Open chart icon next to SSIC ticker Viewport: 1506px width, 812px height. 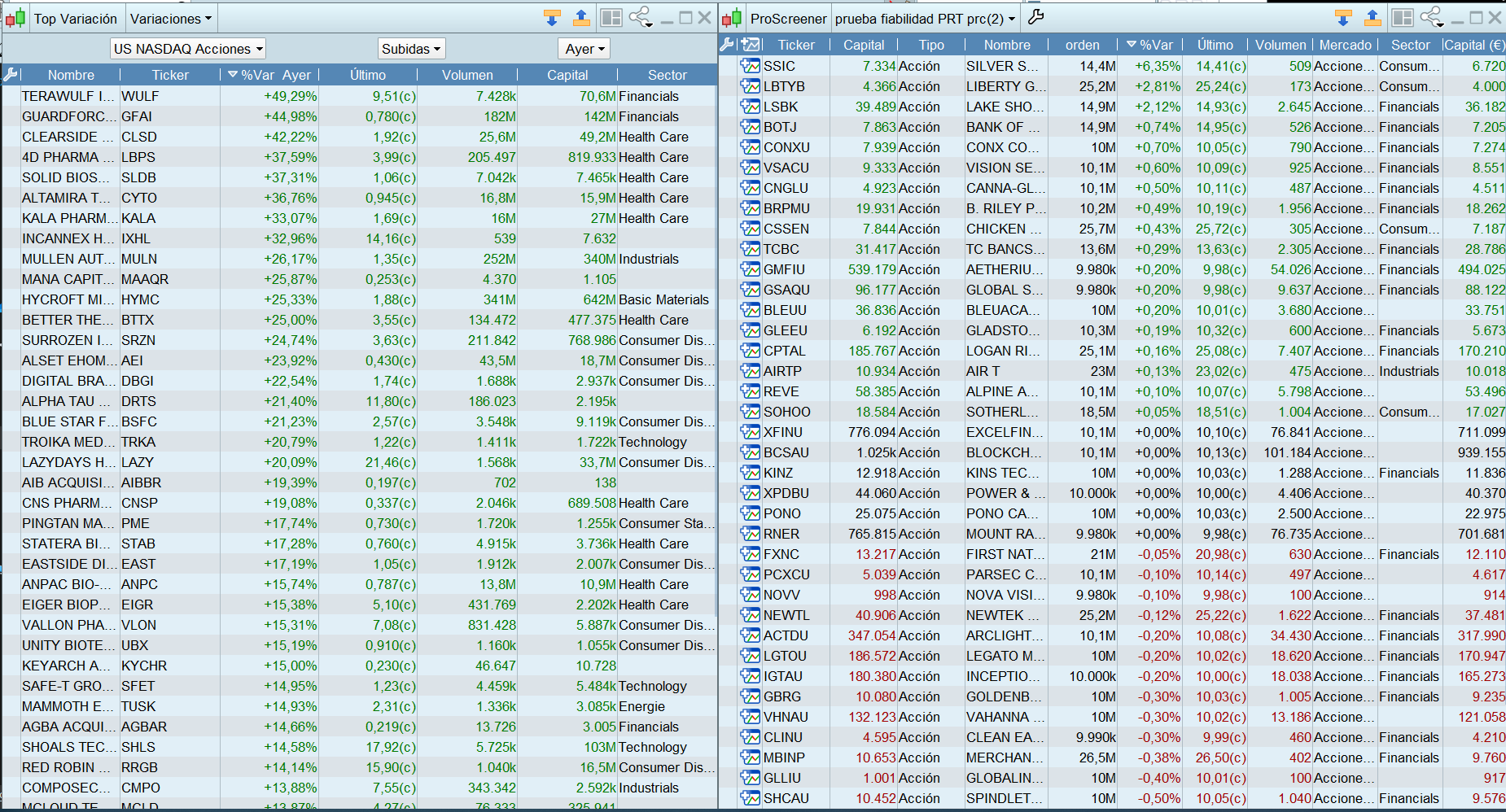tap(750, 66)
